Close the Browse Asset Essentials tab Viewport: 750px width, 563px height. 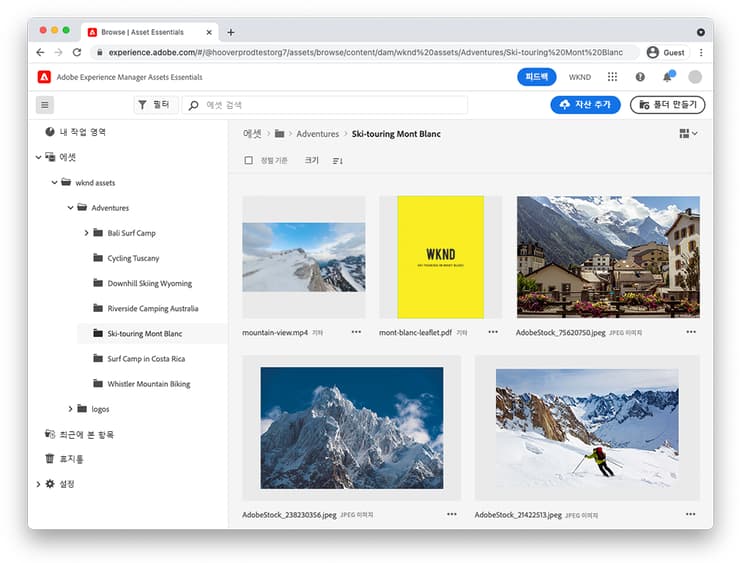pyautogui.click(x=209, y=32)
